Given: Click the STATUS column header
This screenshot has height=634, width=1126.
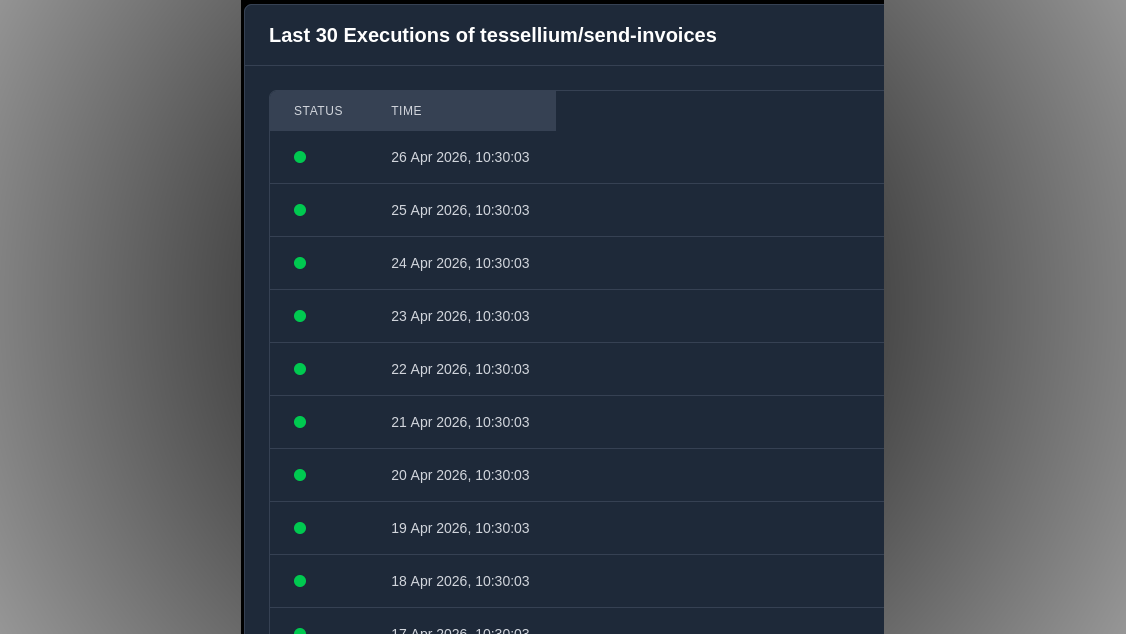Looking at the screenshot, I should [318, 111].
